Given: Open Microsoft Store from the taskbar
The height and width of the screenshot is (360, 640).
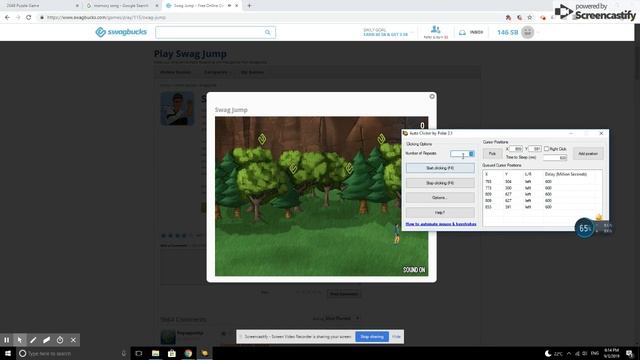Looking at the screenshot, I should pyautogui.click(x=172, y=353).
